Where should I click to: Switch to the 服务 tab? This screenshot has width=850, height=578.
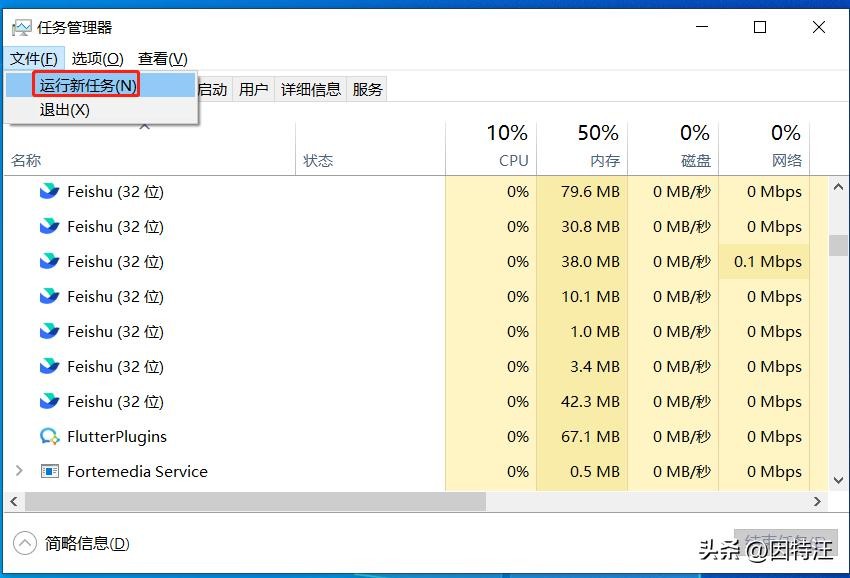pos(367,90)
